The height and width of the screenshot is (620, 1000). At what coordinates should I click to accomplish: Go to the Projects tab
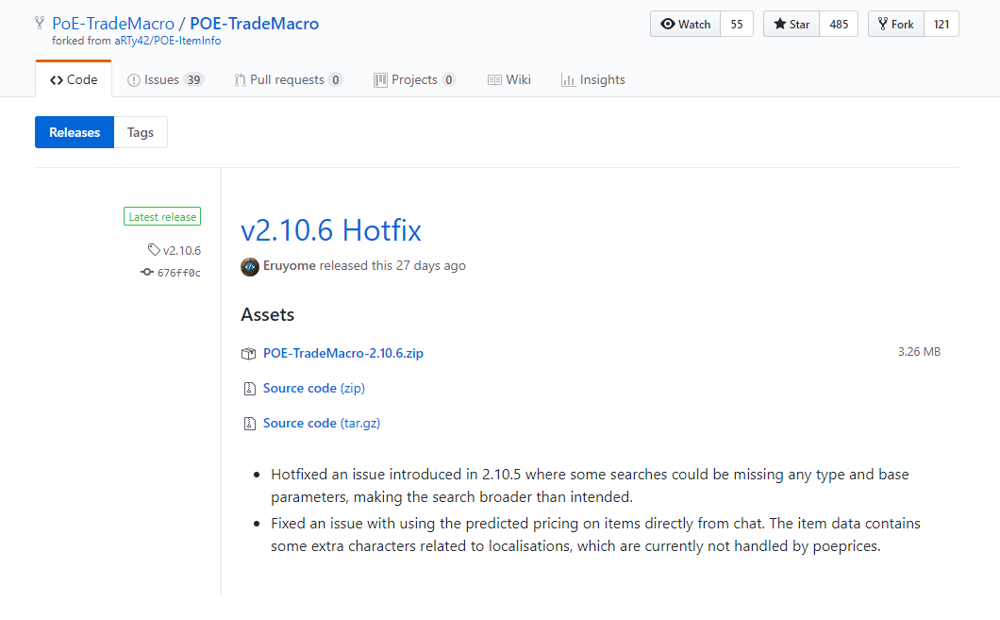point(414,80)
